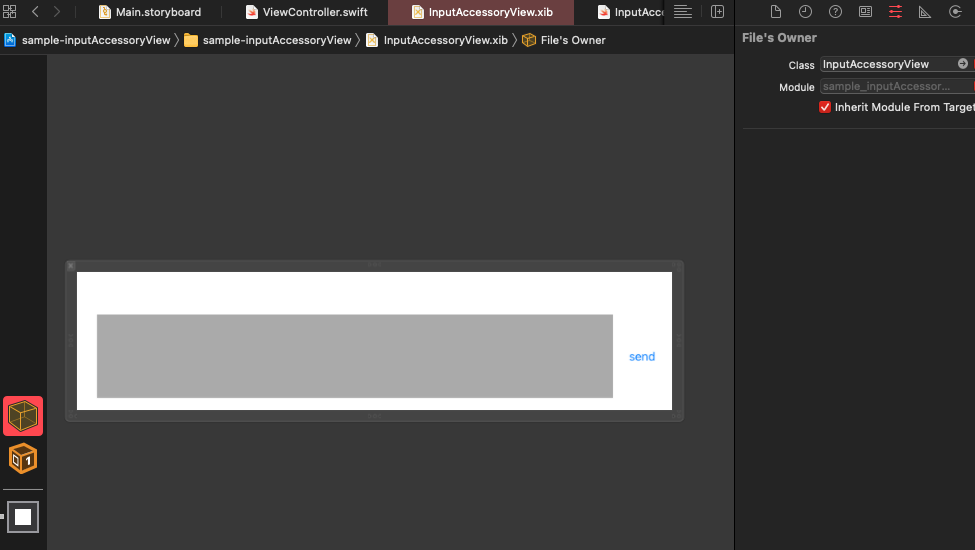Viewport: 975px width, 550px height.
Task: Click InputAccessoryView.xib in breadcrumb path
Action: coord(445,40)
